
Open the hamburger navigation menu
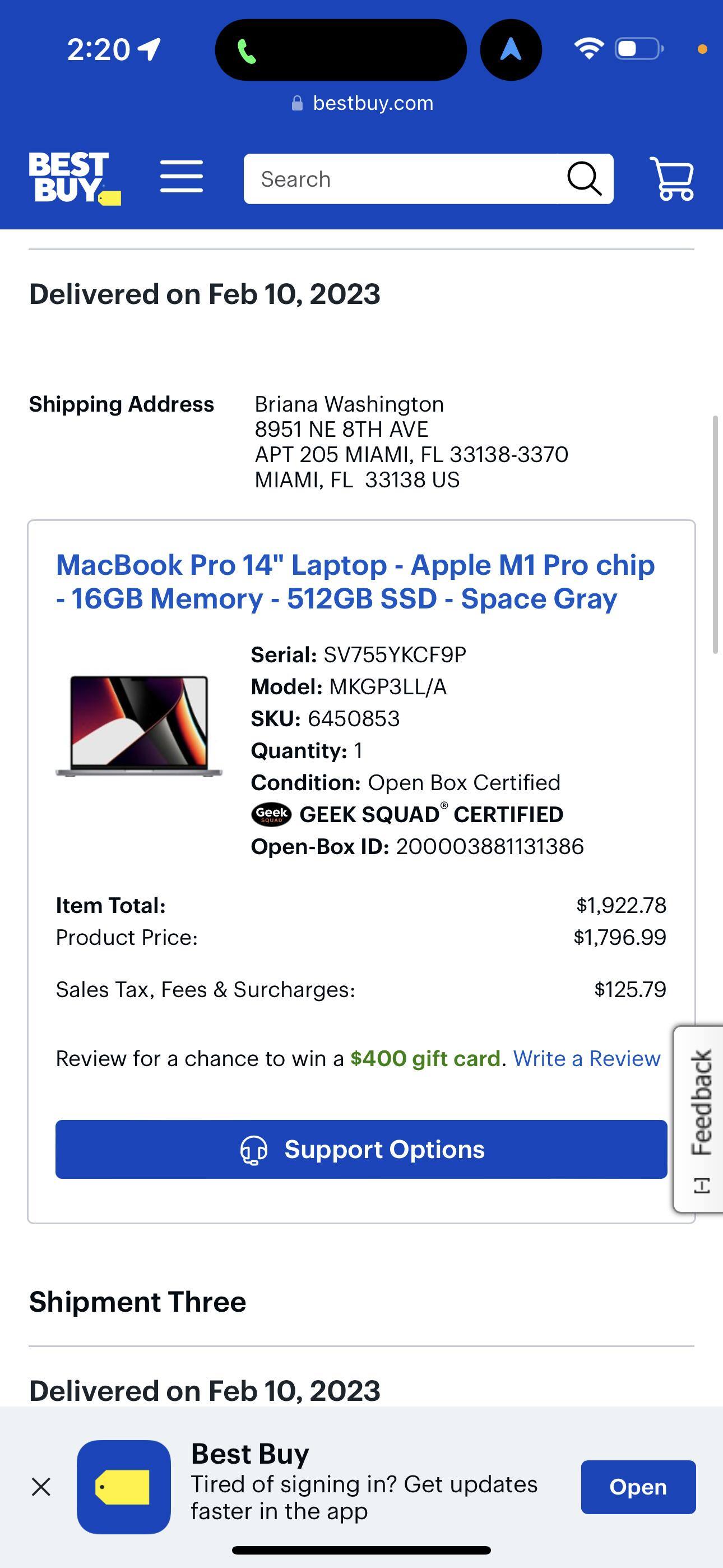tap(182, 178)
